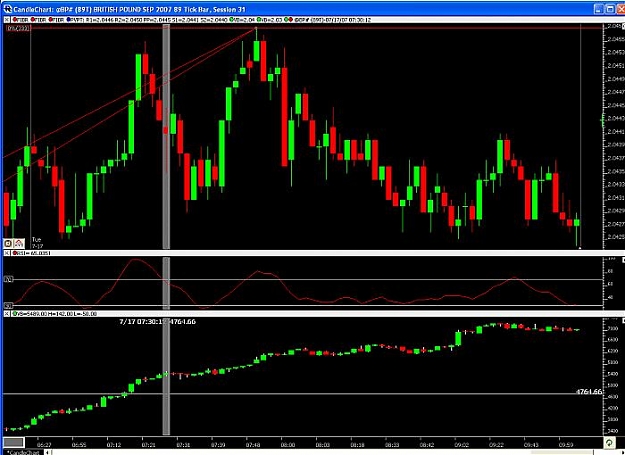Click the RSI value readout text
Image resolution: width=625 pixels, height=455 pixels.
point(34,253)
